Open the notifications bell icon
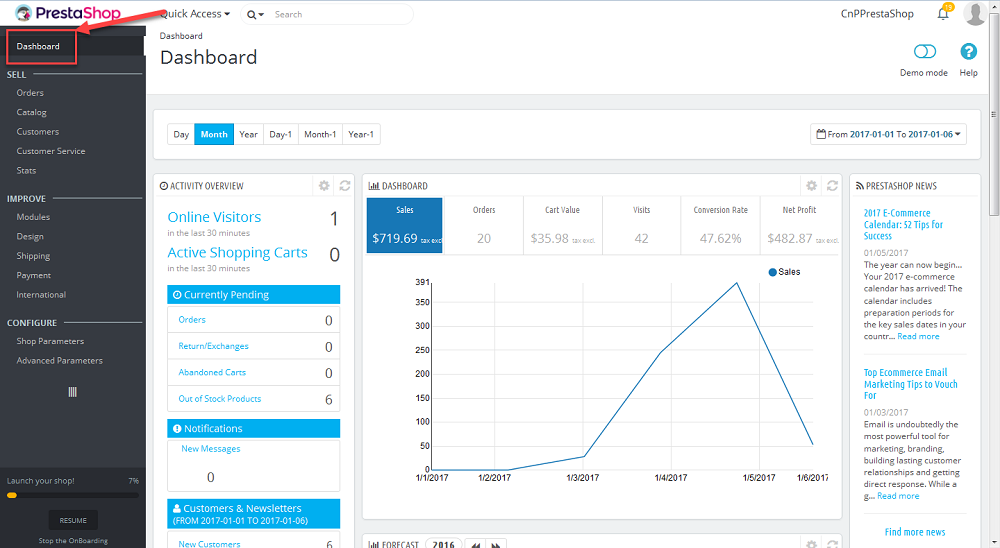Image resolution: width=1000 pixels, height=548 pixels. point(943,13)
